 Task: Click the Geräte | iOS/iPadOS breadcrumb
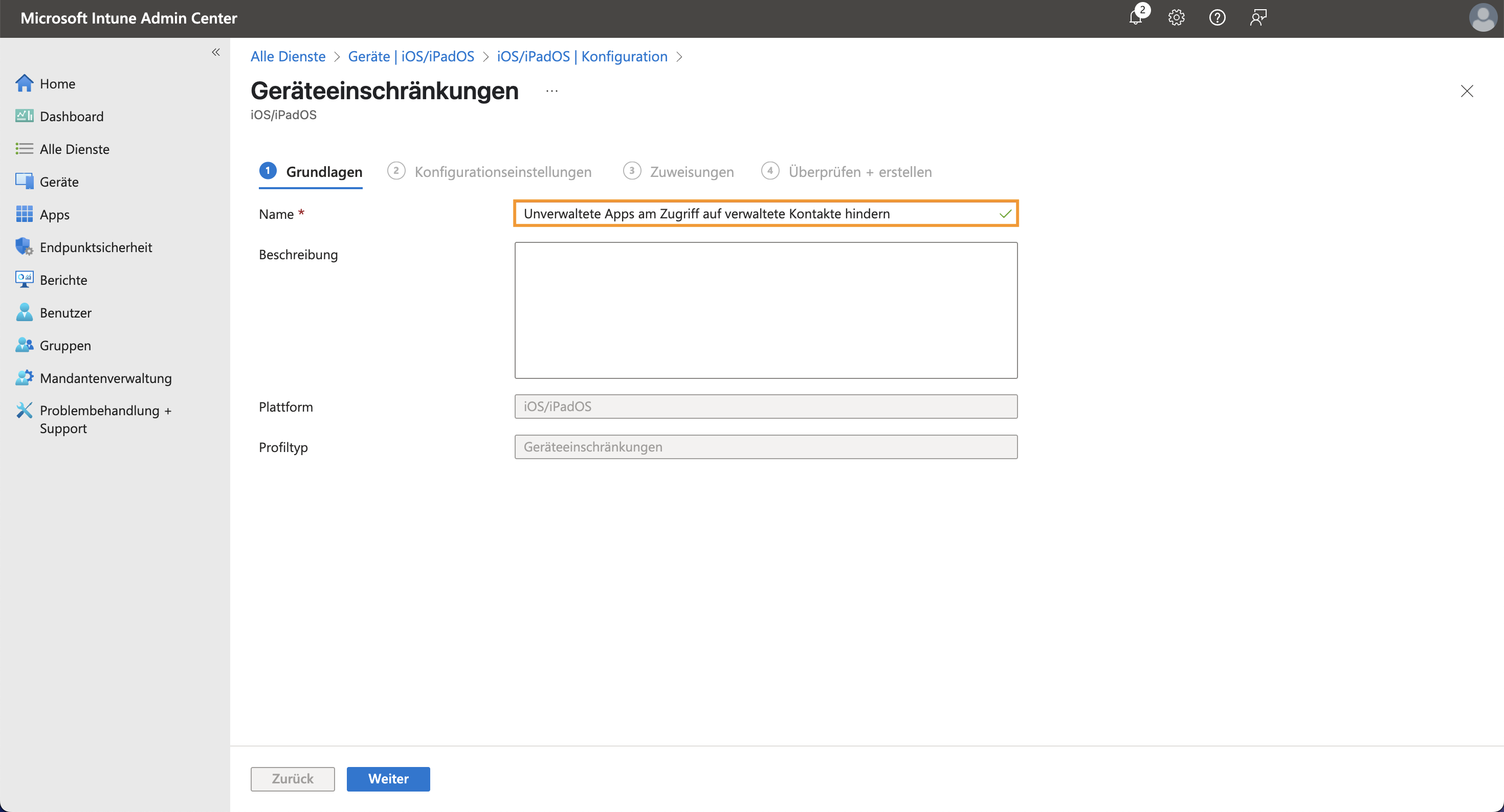tap(411, 56)
